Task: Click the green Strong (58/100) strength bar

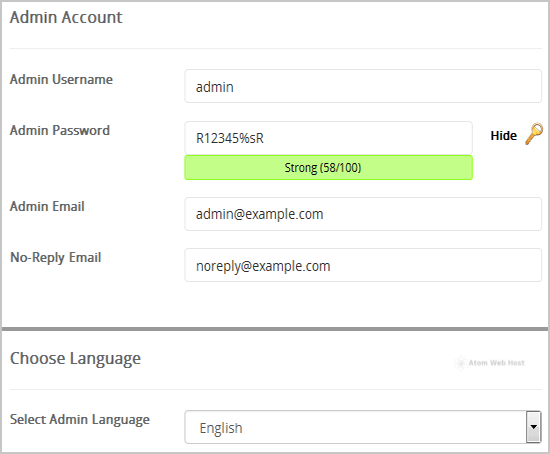Action: click(328, 168)
